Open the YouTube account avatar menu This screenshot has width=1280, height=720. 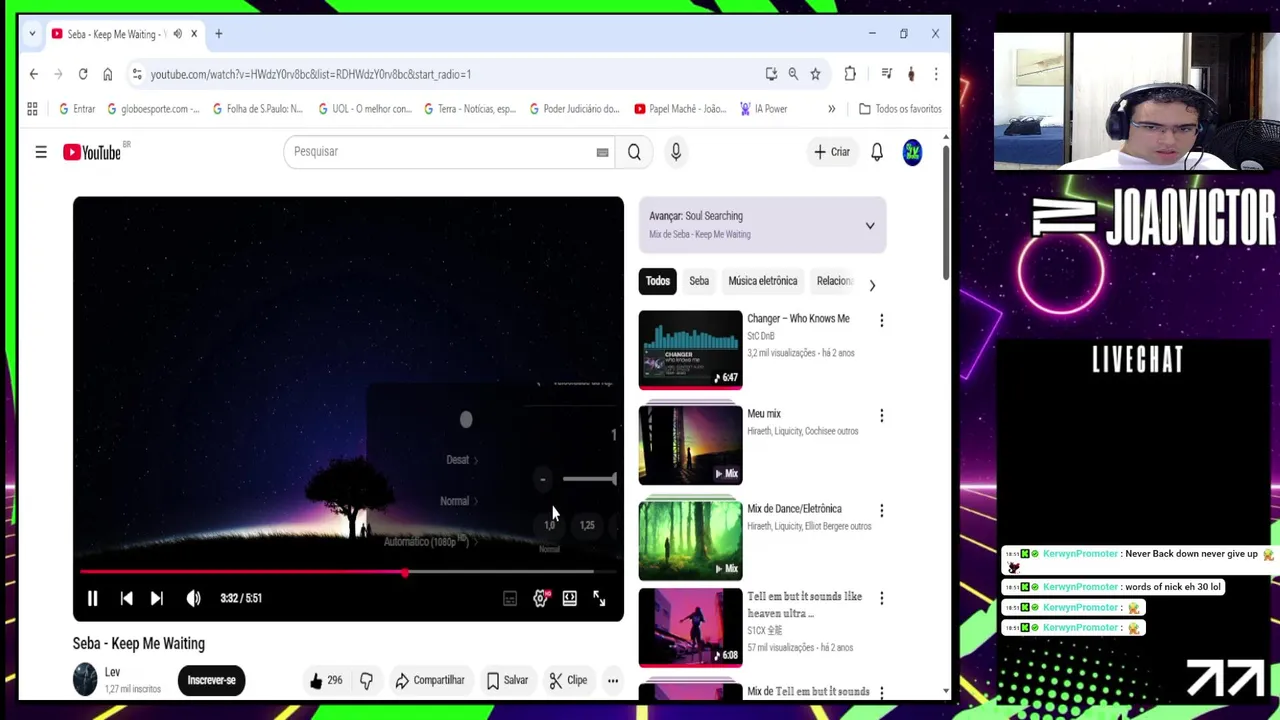pos(912,152)
